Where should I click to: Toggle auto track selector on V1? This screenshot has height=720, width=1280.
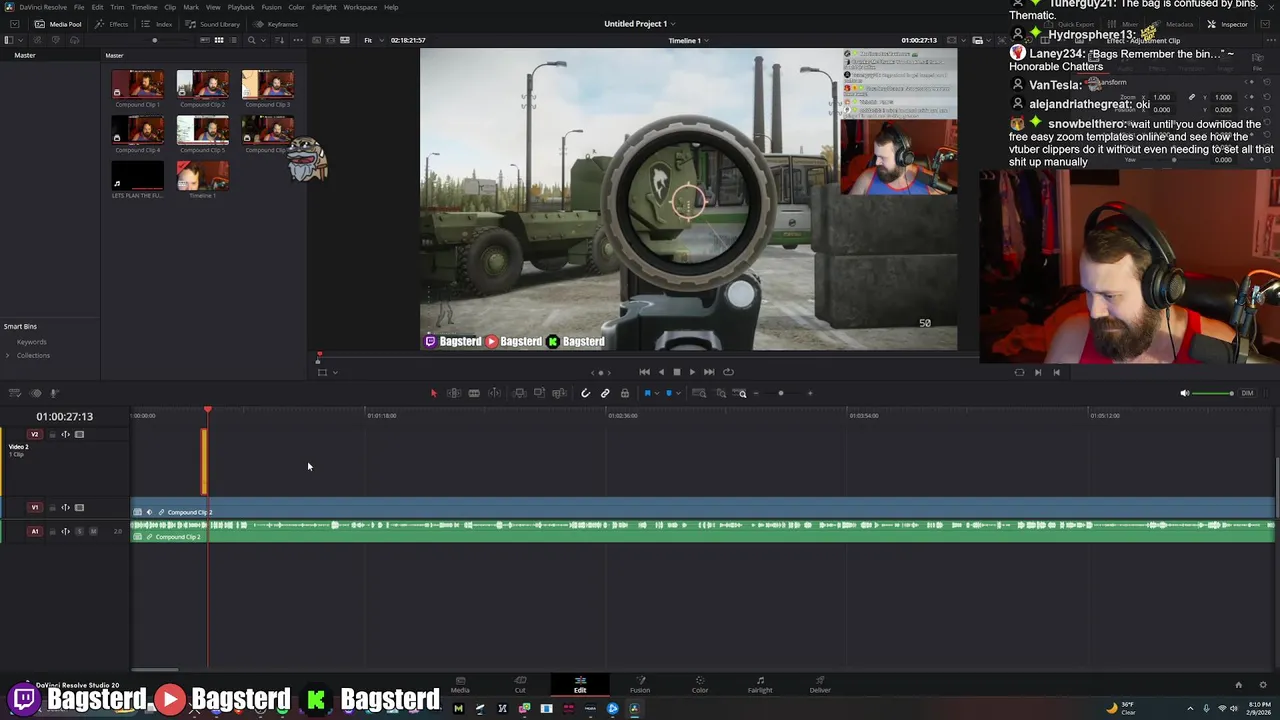[x=65, y=507]
